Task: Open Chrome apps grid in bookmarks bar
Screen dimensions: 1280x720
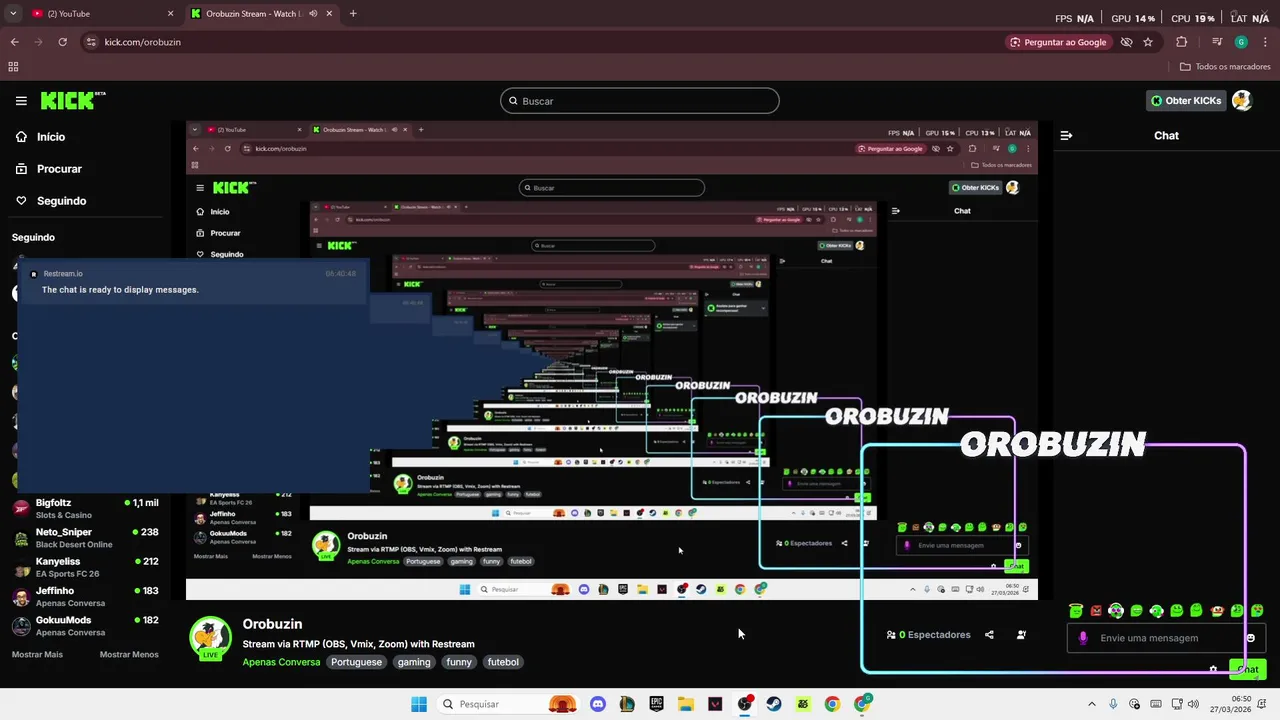Action: 13,67
